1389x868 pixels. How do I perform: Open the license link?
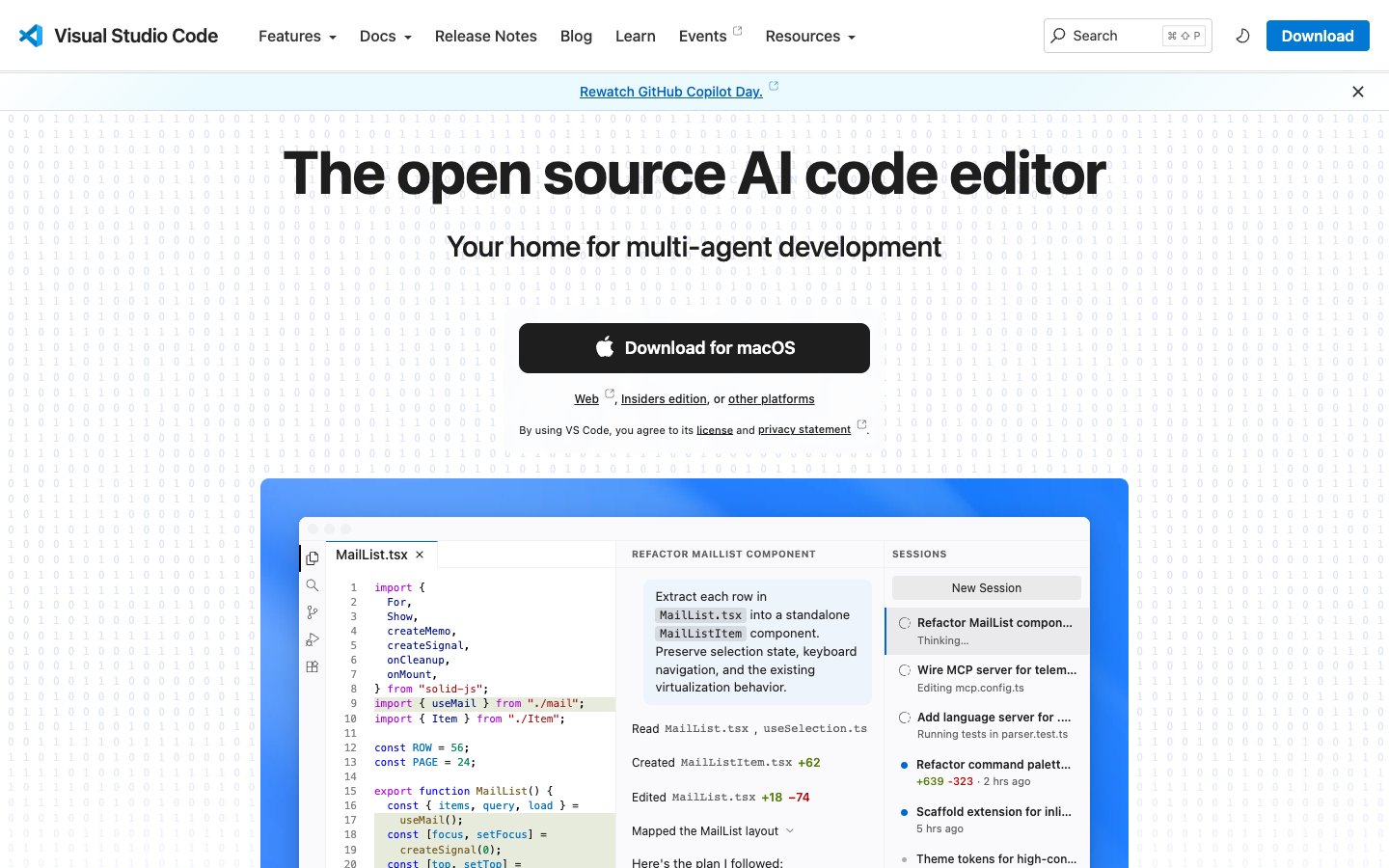[x=715, y=430]
